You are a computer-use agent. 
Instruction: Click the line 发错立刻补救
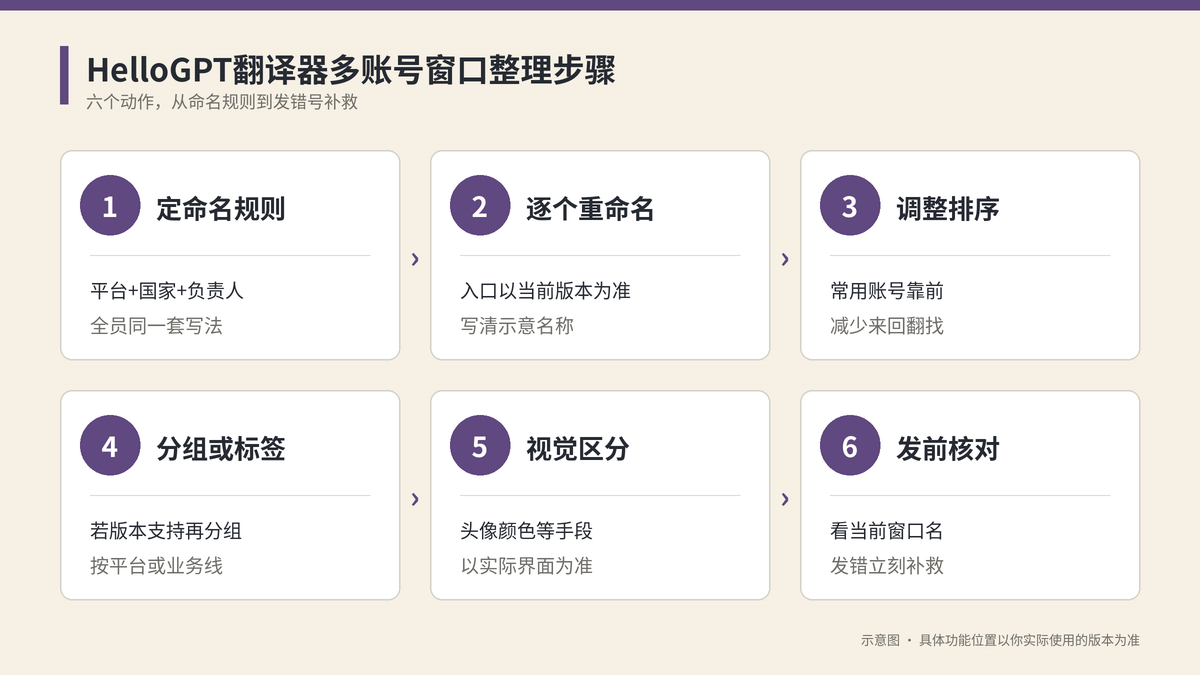pos(887,566)
